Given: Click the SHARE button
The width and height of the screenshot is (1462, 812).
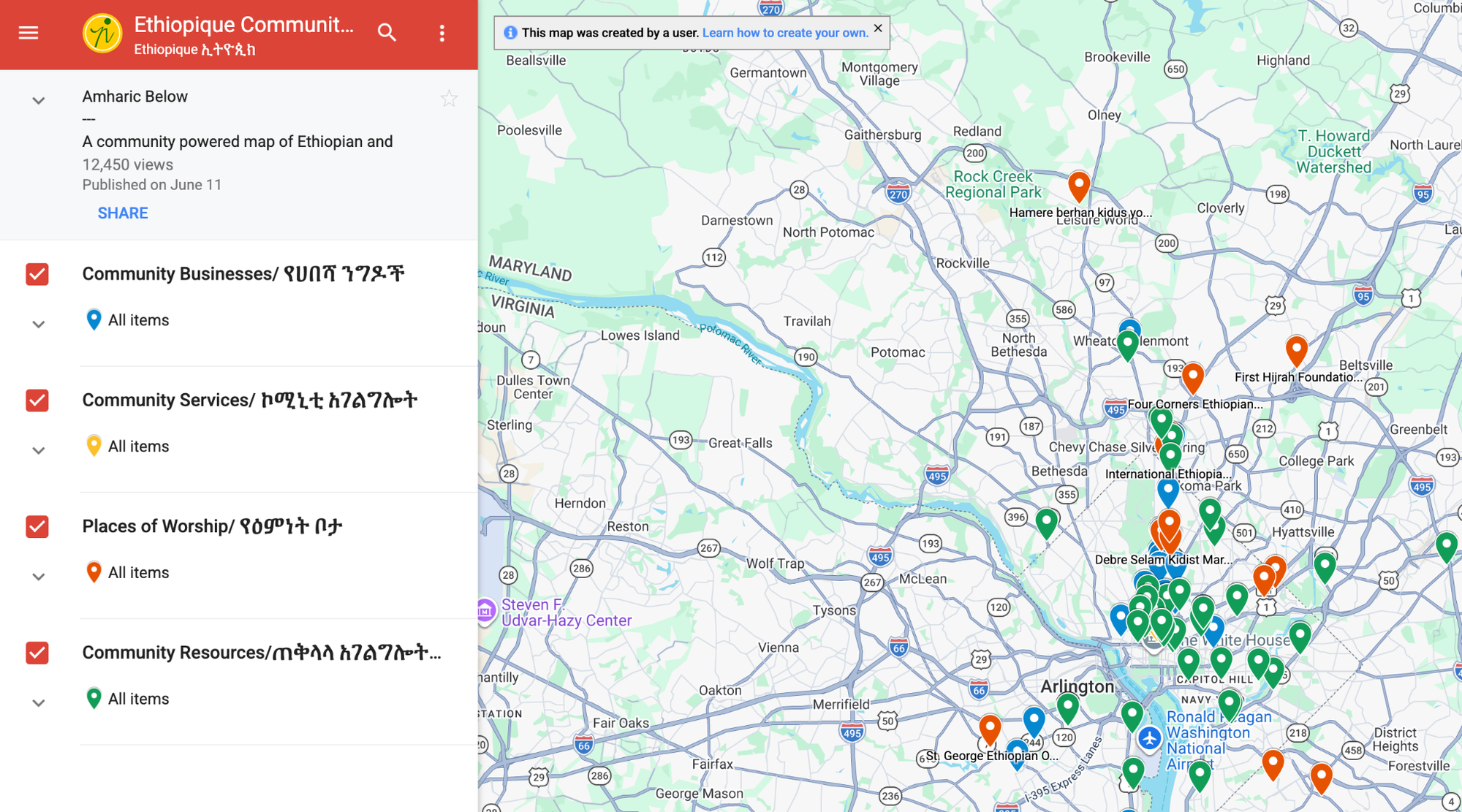Looking at the screenshot, I should coord(123,213).
